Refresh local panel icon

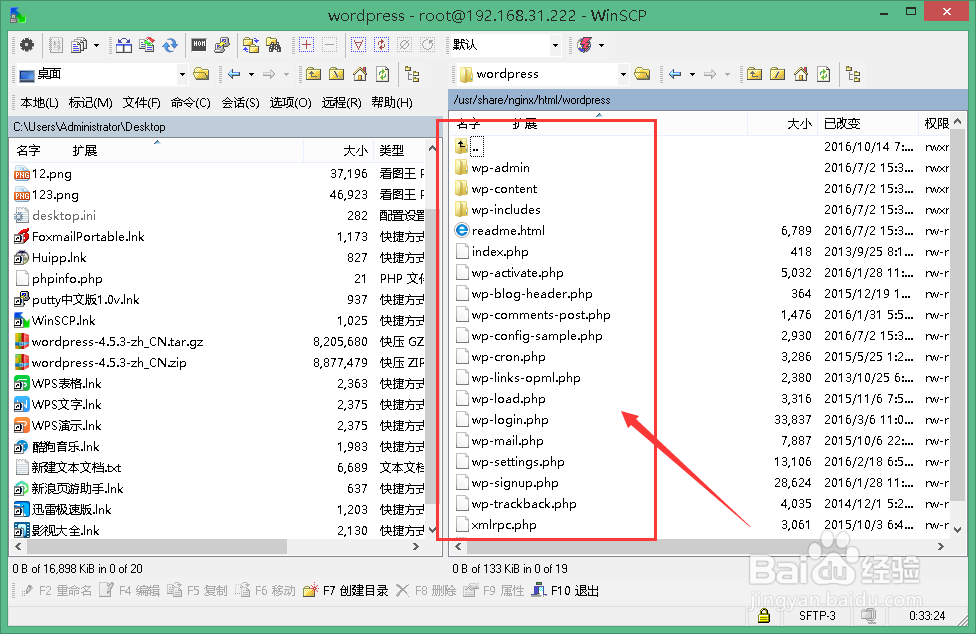[383, 75]
